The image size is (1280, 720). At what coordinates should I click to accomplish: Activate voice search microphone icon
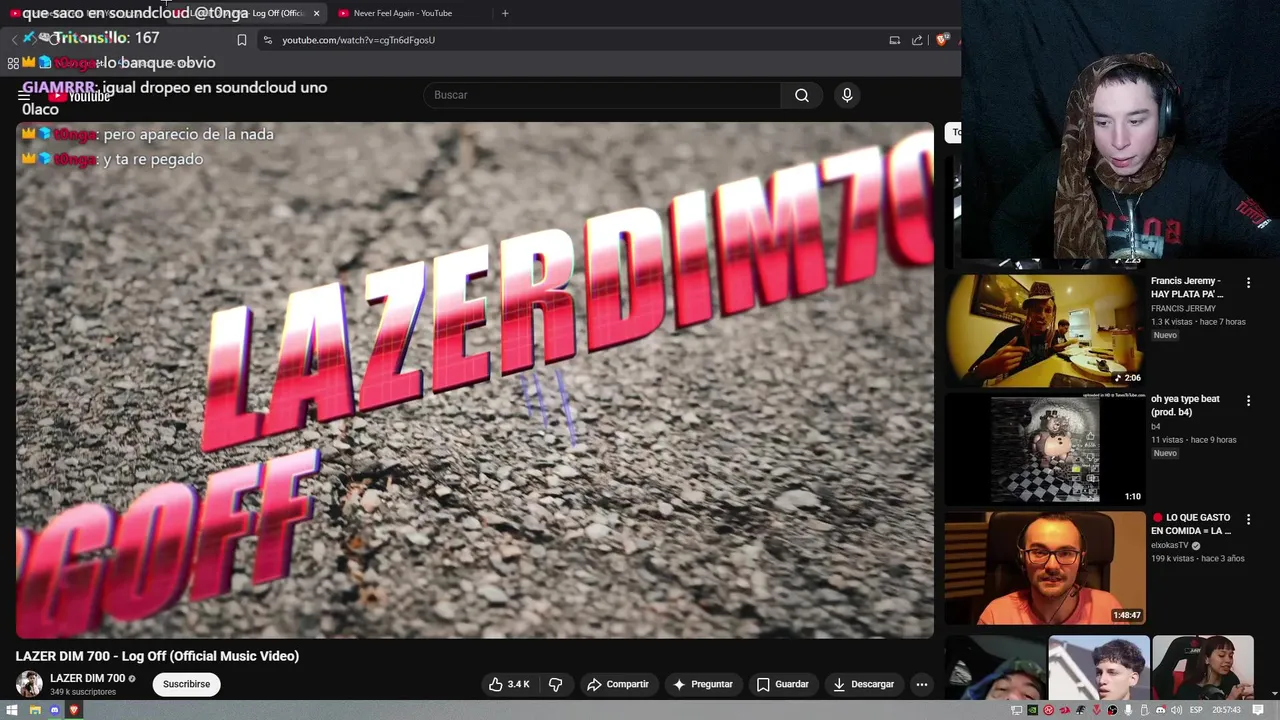847,95
